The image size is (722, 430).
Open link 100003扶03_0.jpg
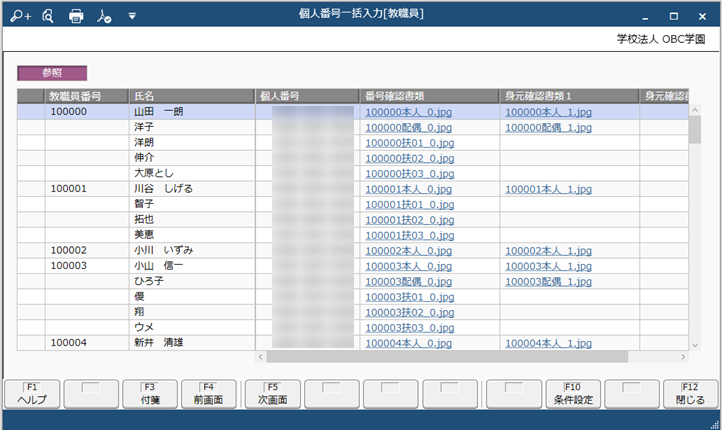point(410,328)
